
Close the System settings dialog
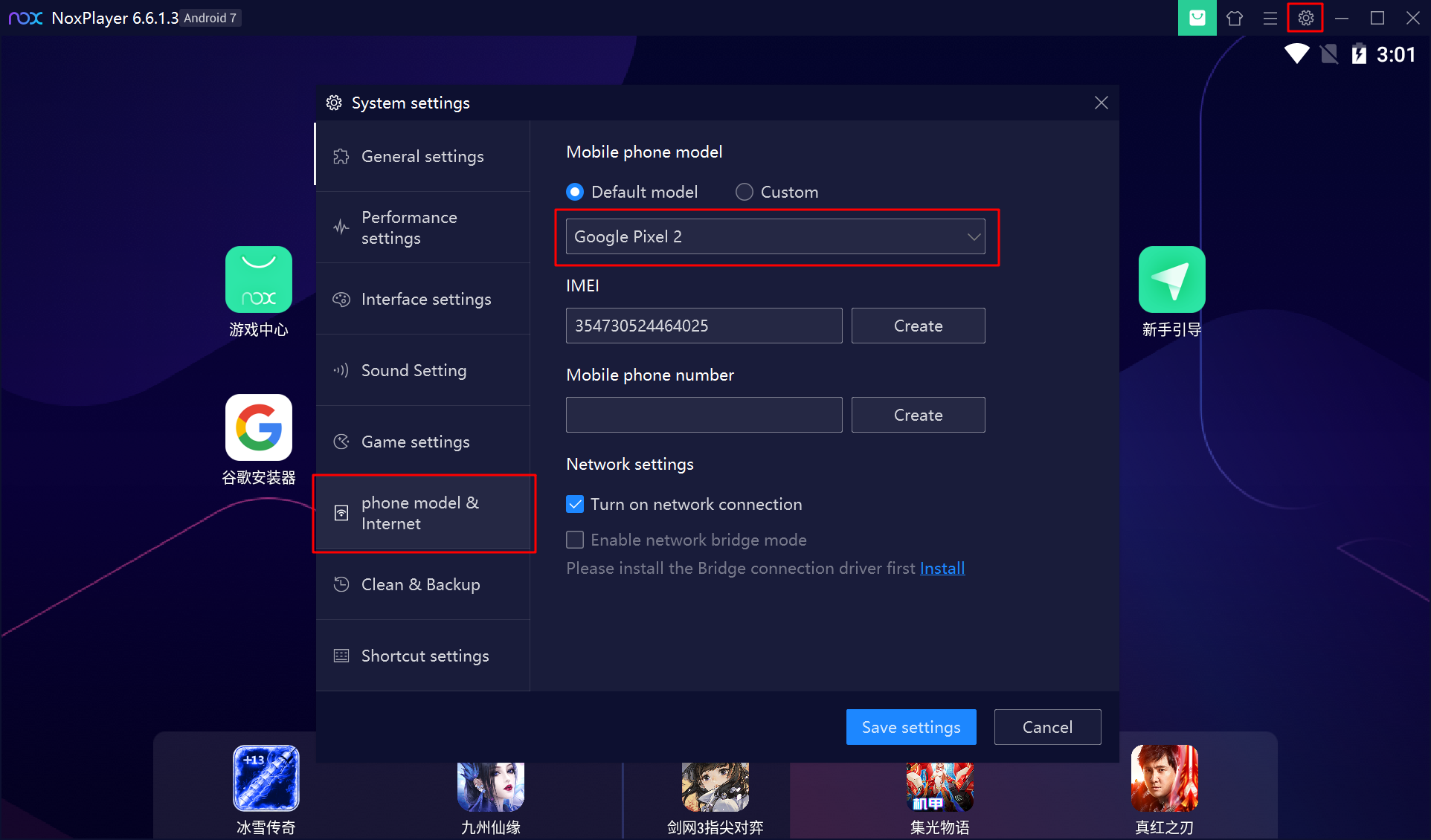[1102, 103]
